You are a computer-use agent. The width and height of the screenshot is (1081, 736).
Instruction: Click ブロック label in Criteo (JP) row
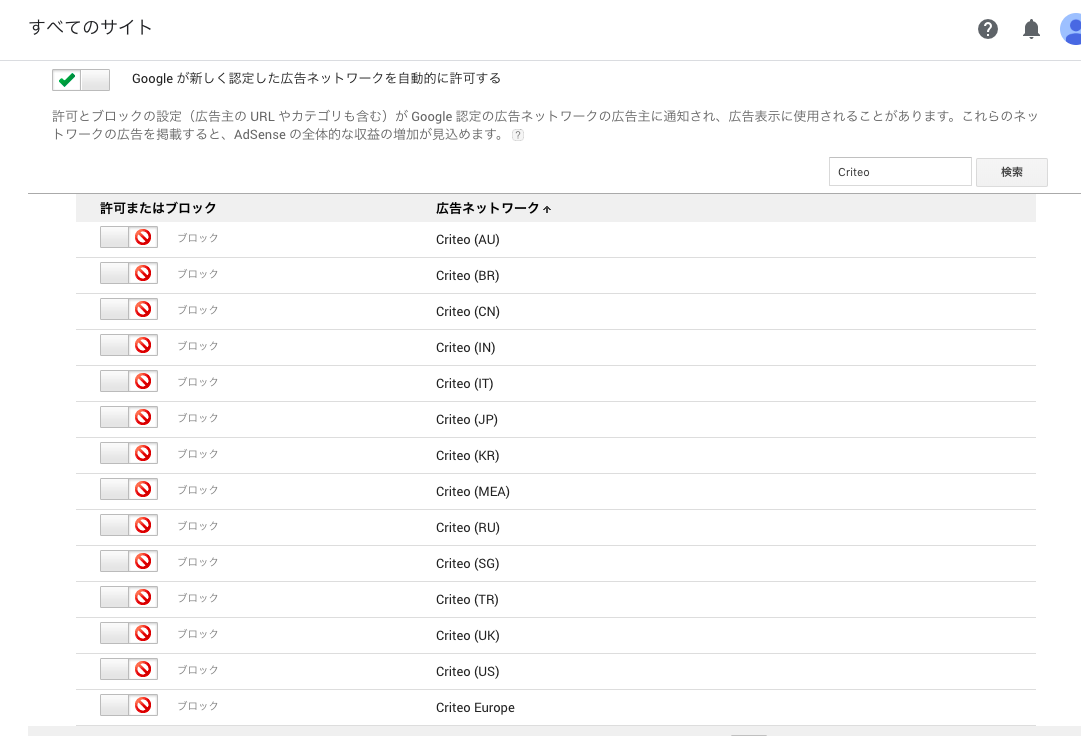(198, 418)
